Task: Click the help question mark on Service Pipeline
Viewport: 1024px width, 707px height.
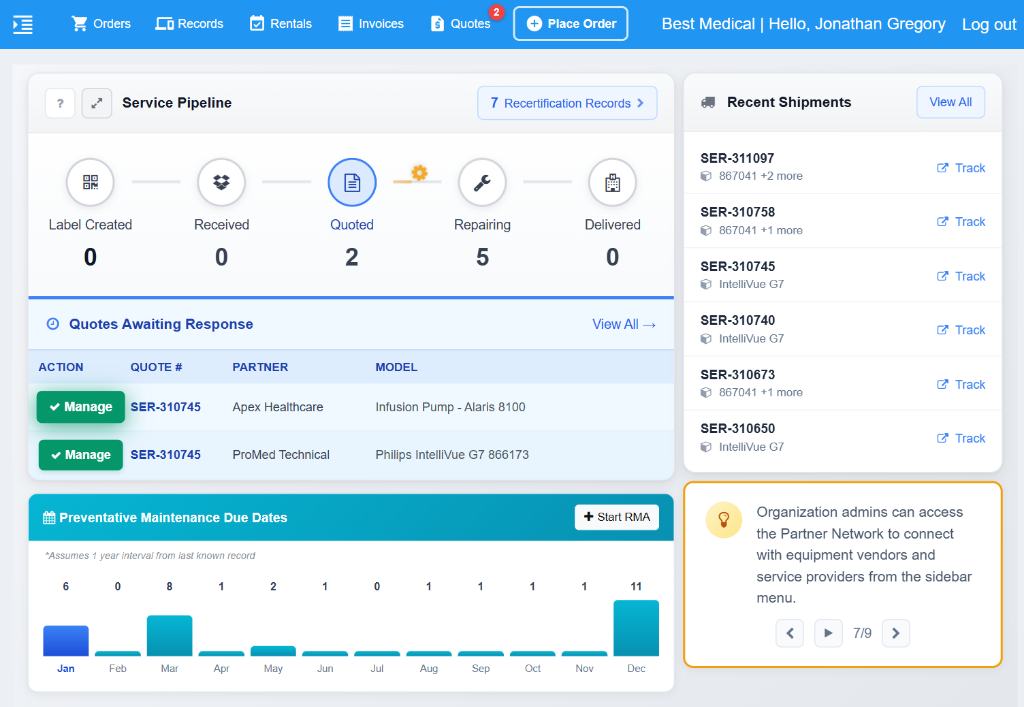Action: click(58, 103)
